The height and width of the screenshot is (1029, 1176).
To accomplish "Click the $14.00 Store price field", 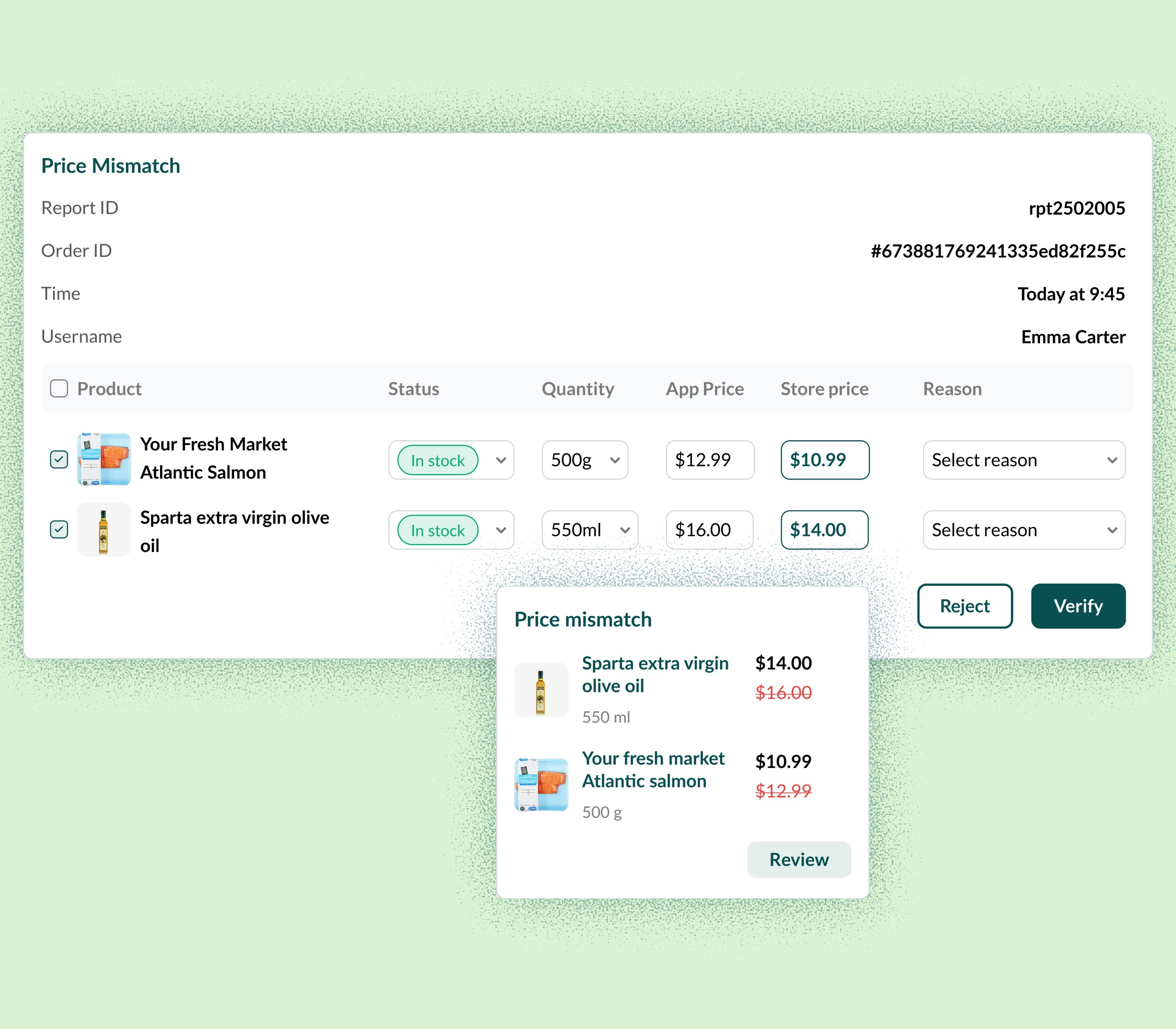I will click(824, 530).
